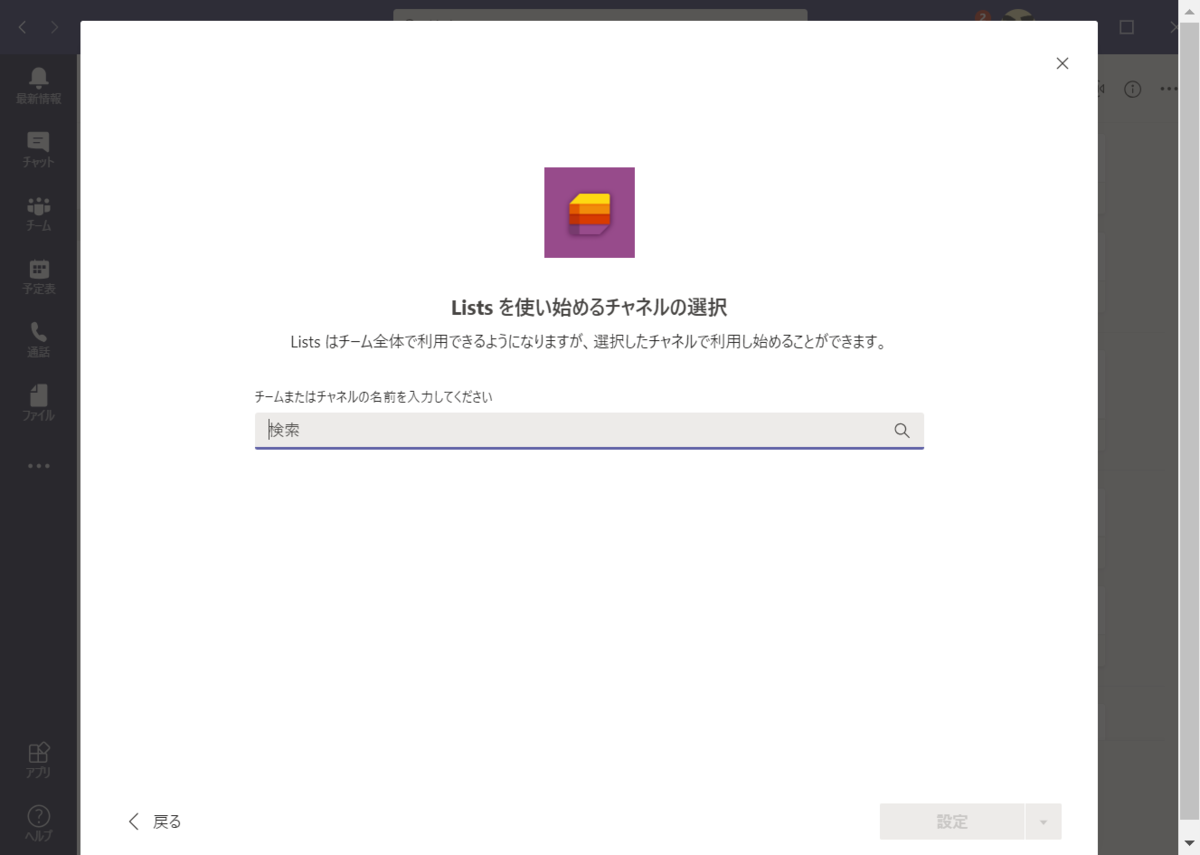Go back with 戻る button

[155, 822]
